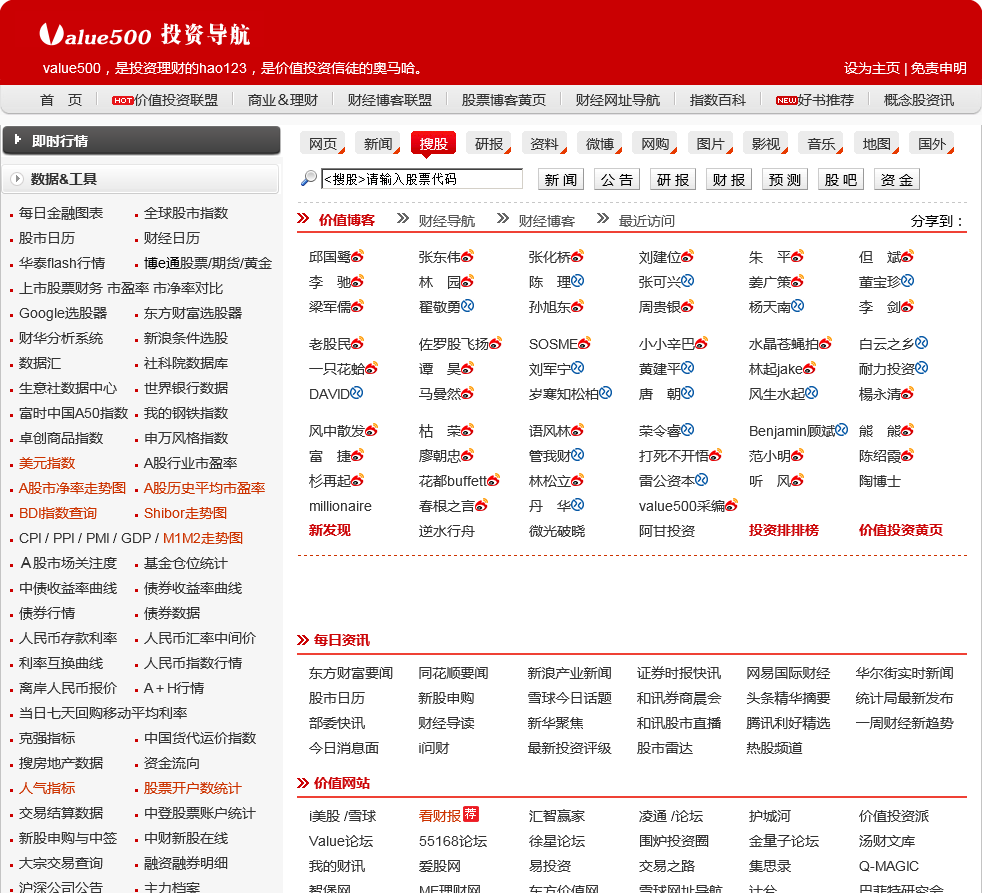Open 东方财富要闻 under 每日资讯
Screen dimensions: 982x893
[x=351, y=673]
